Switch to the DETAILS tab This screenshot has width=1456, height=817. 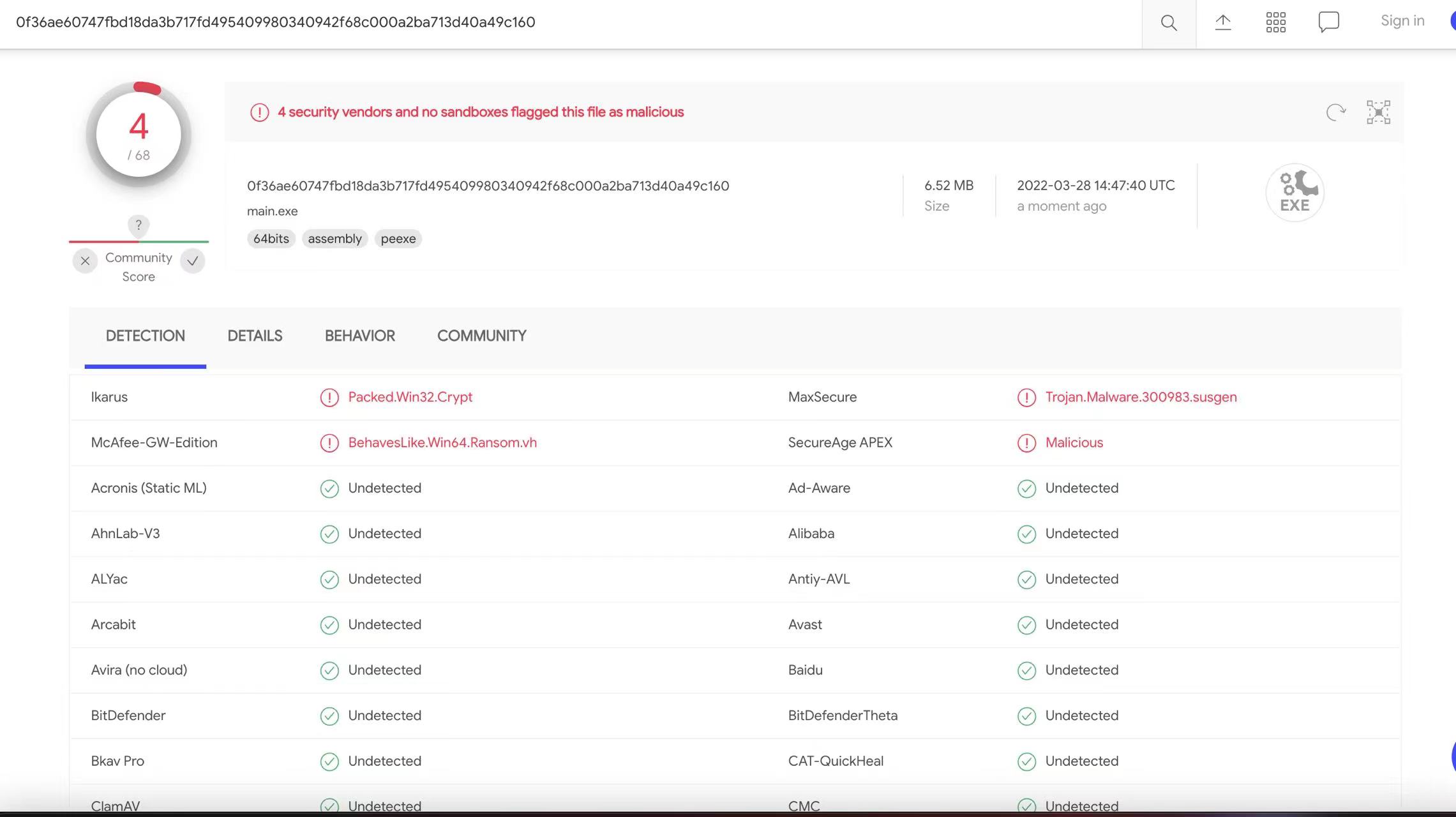[255, 336]
